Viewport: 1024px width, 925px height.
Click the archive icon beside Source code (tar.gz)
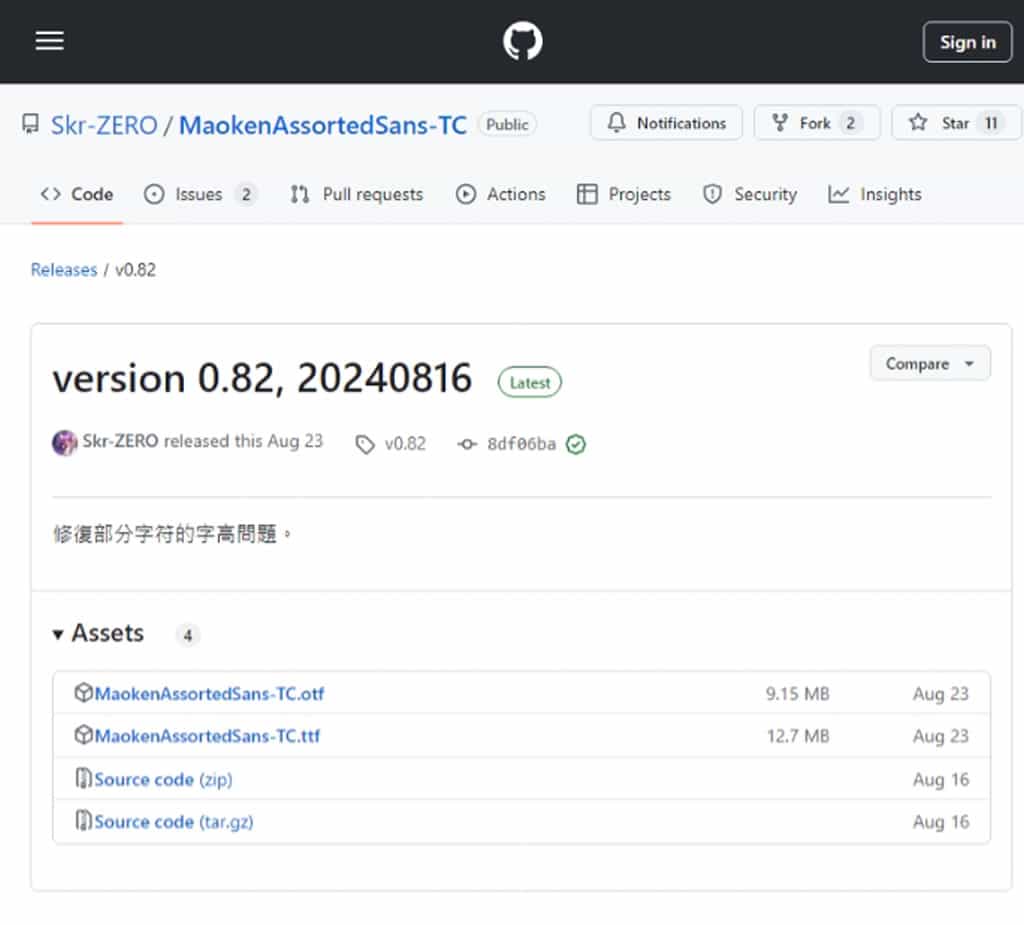click(84, 820)
